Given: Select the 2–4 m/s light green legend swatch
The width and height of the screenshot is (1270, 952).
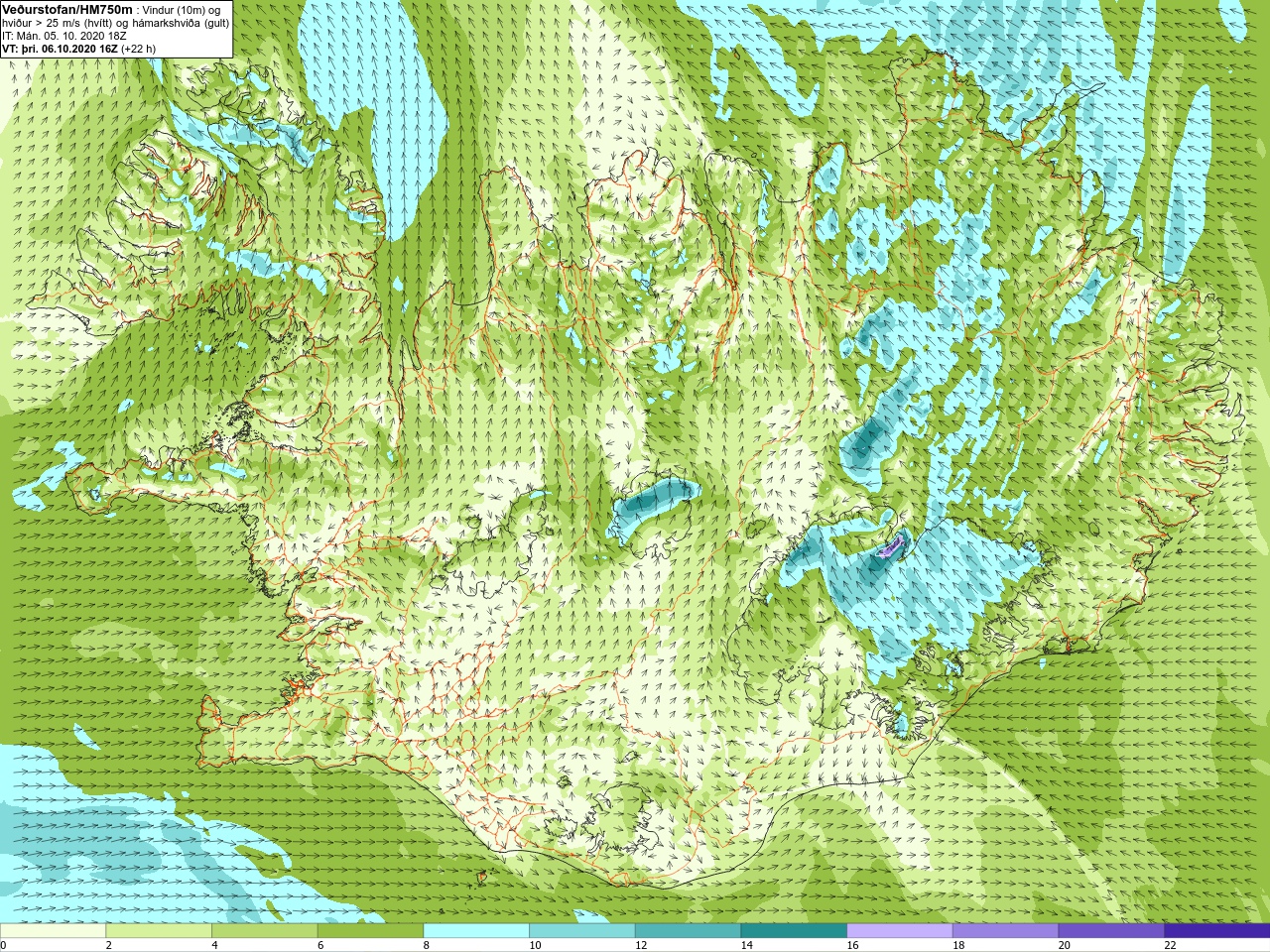Looking at the screenshot, I should (159, 931).
